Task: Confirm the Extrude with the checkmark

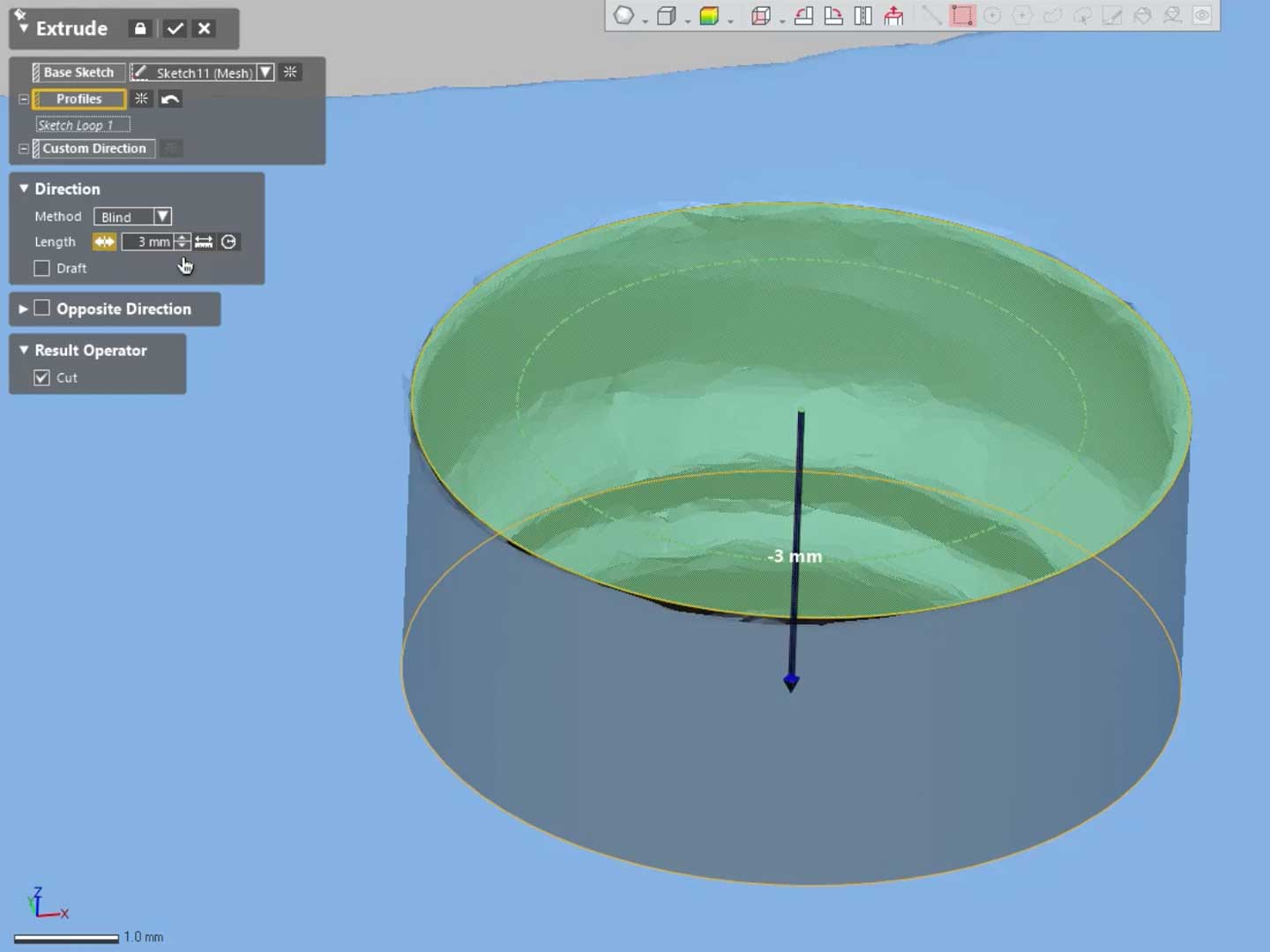Action: pos(174,28)
